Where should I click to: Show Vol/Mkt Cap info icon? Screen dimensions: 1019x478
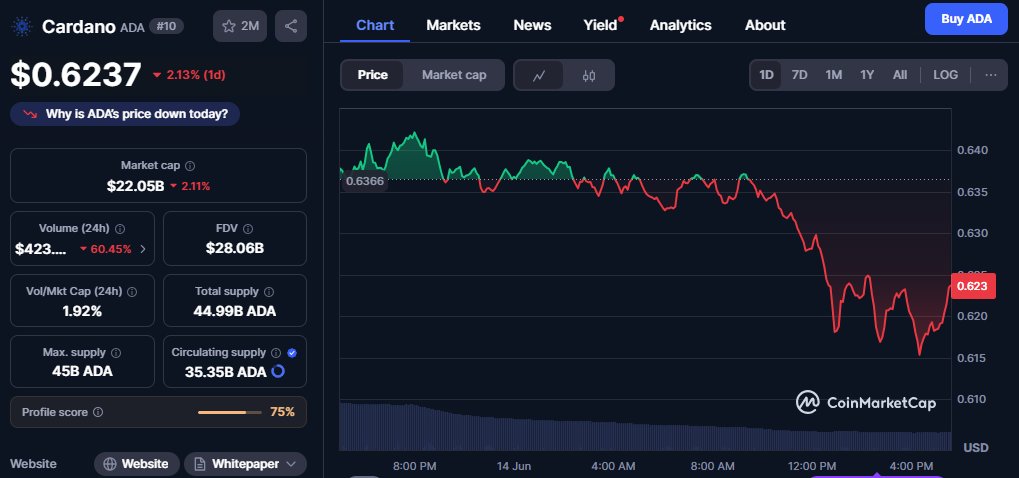133,292
